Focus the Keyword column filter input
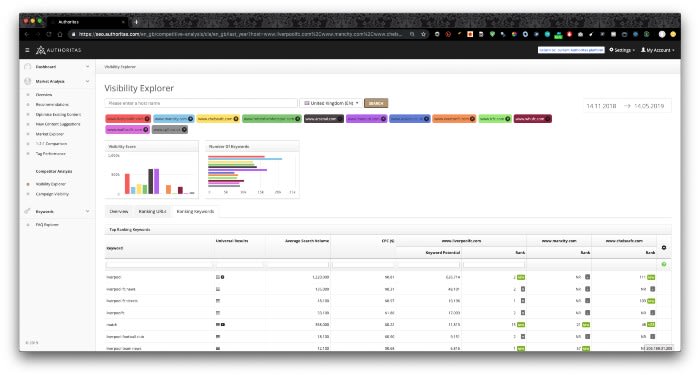 (x=159, y=265)
